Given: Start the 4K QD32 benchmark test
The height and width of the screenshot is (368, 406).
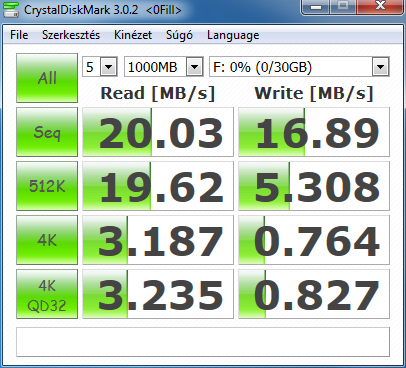Looking at the screenshot, I should click(x=47, y=294).
